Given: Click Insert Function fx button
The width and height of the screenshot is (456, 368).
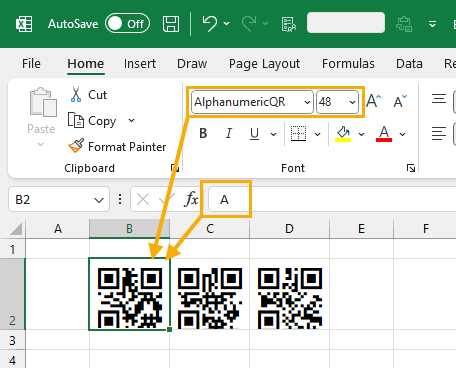Looking at the screenshot, I should [x=191, y=200].
